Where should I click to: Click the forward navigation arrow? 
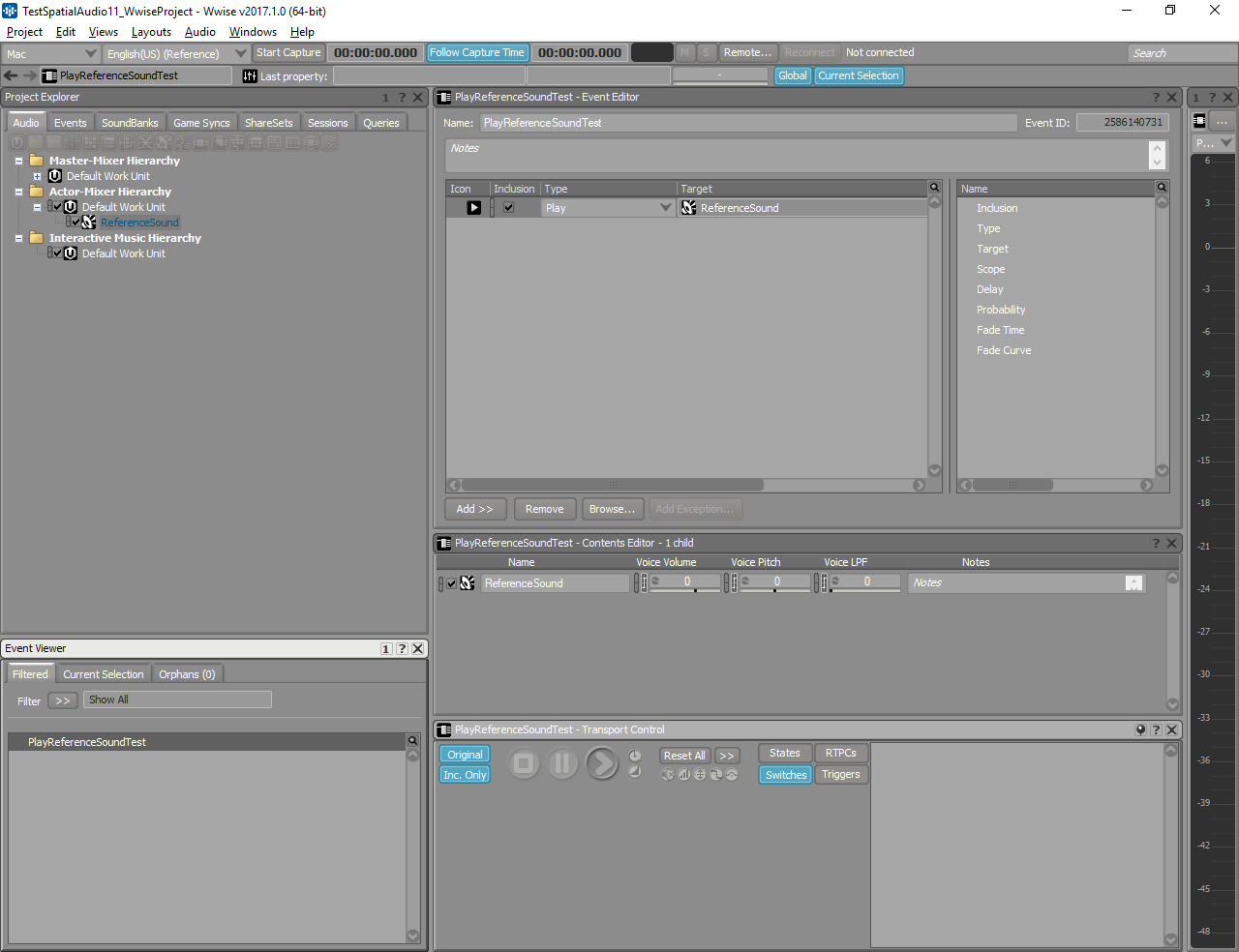30,75
